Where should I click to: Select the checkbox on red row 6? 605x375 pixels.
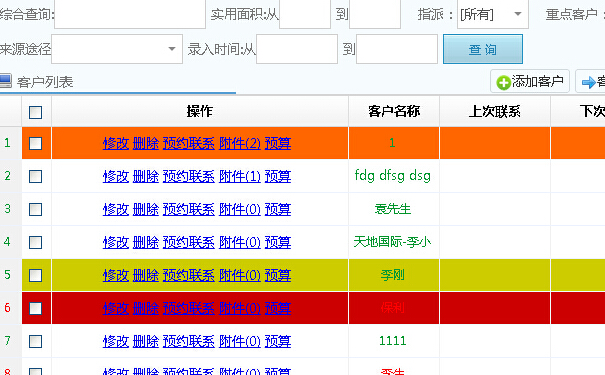click(35, 308)
